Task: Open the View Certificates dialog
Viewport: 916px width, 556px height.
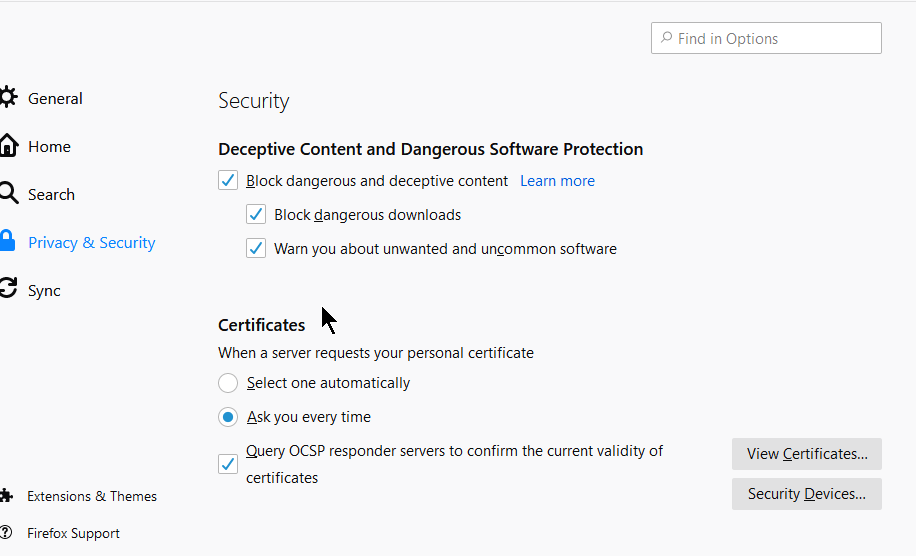Action: coord(806,454)
